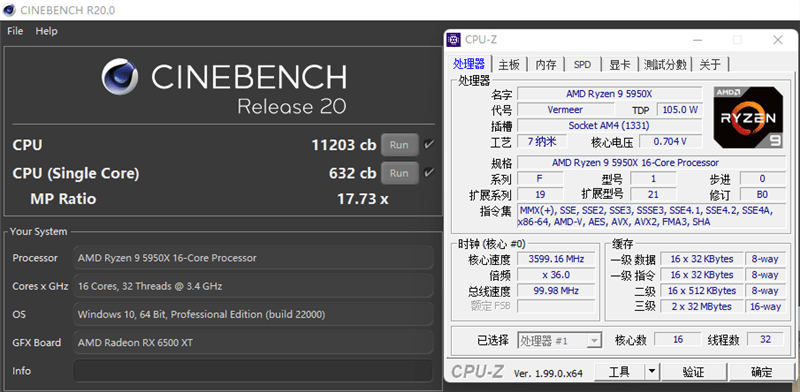This screenshot has height=392, width=800.
Task: Open the Help menu in Cinebench
Action: [x=46, y=31]
